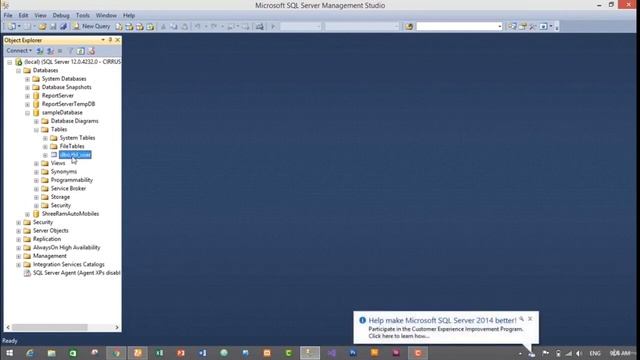Click the Windows Start button
This screenshot has height=360, width=640.
pyautogui.click(x=9, y=353)
